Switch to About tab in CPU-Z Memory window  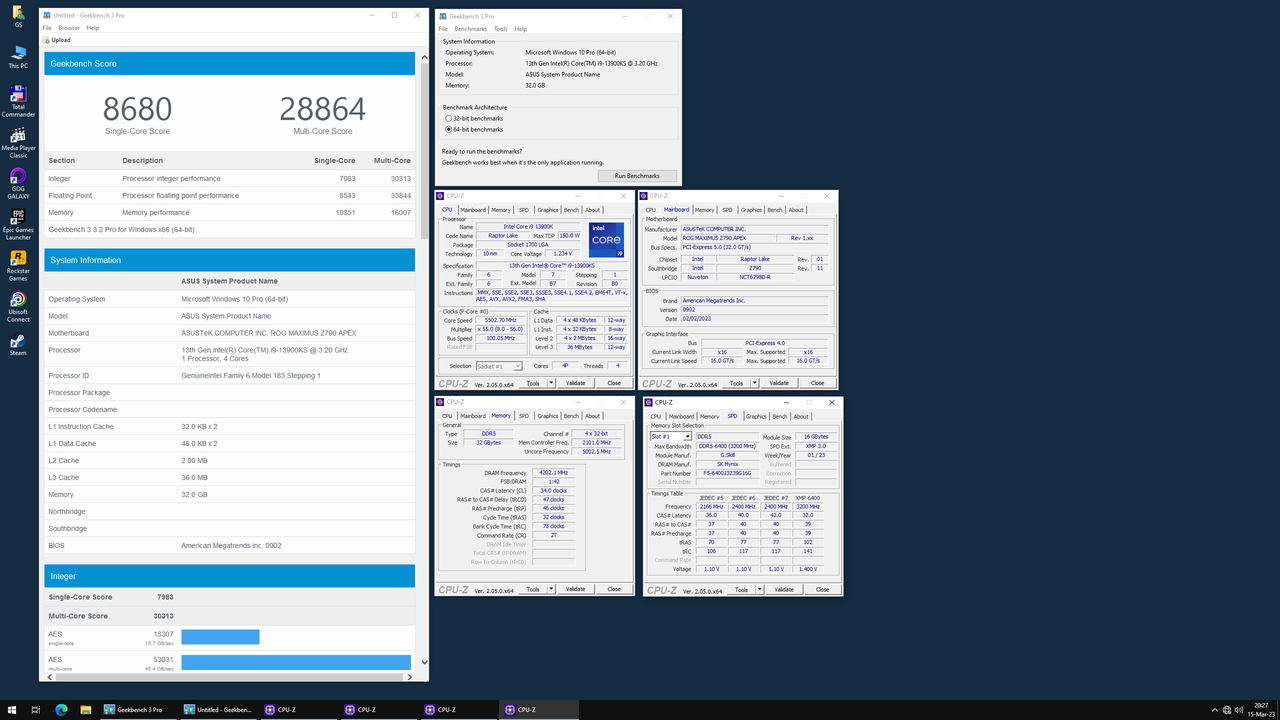(593, 416)
